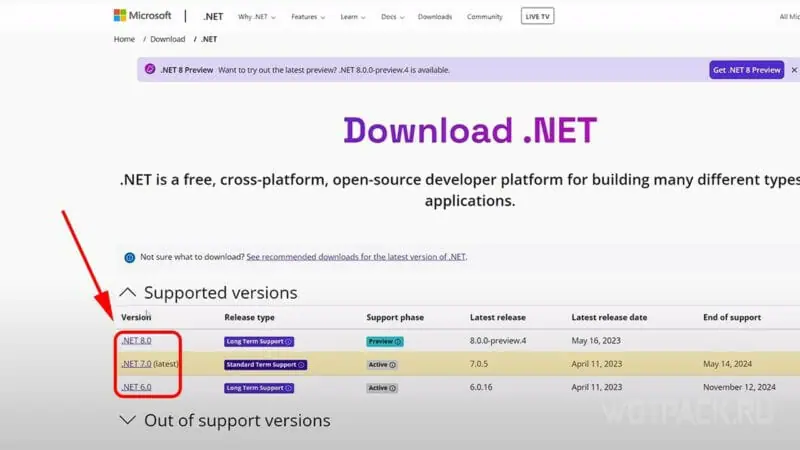Click the Support phase column header

[x=395, y=317]
